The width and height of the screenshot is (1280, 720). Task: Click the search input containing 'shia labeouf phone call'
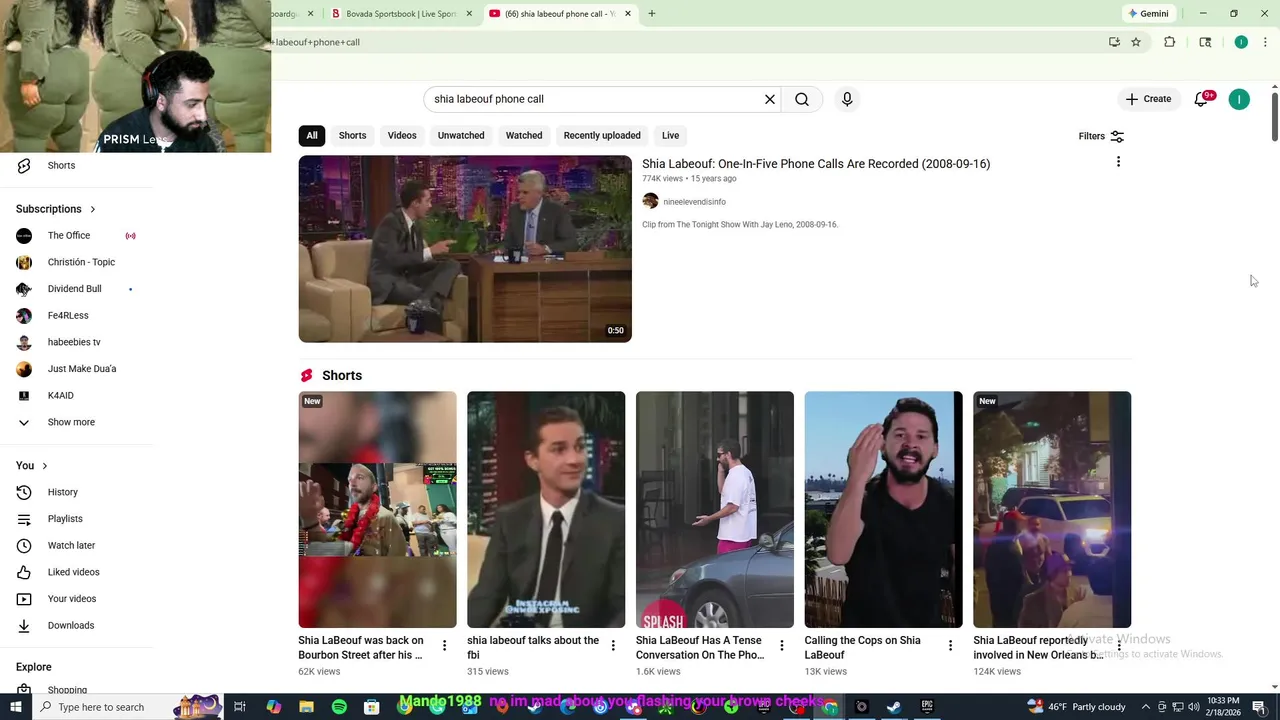(x=595, y=99)
